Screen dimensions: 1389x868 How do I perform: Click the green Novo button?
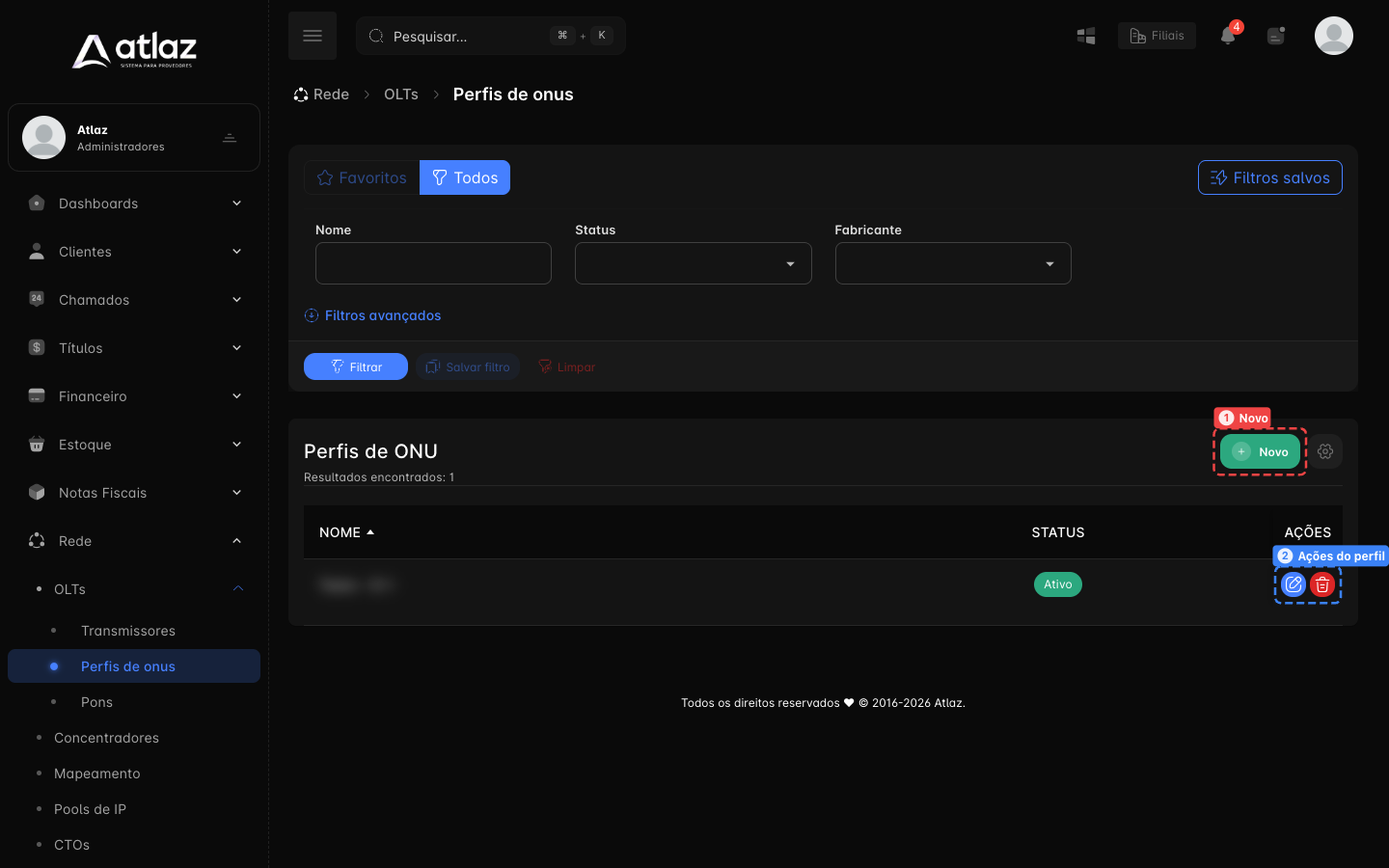tap(1260, 451)
